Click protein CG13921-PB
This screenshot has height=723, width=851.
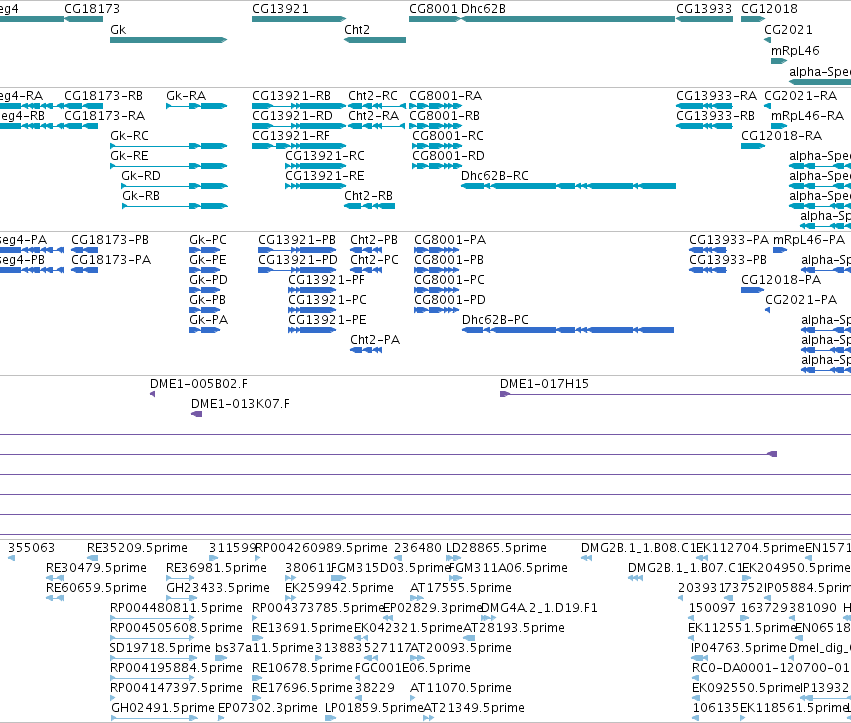[297, 240]
